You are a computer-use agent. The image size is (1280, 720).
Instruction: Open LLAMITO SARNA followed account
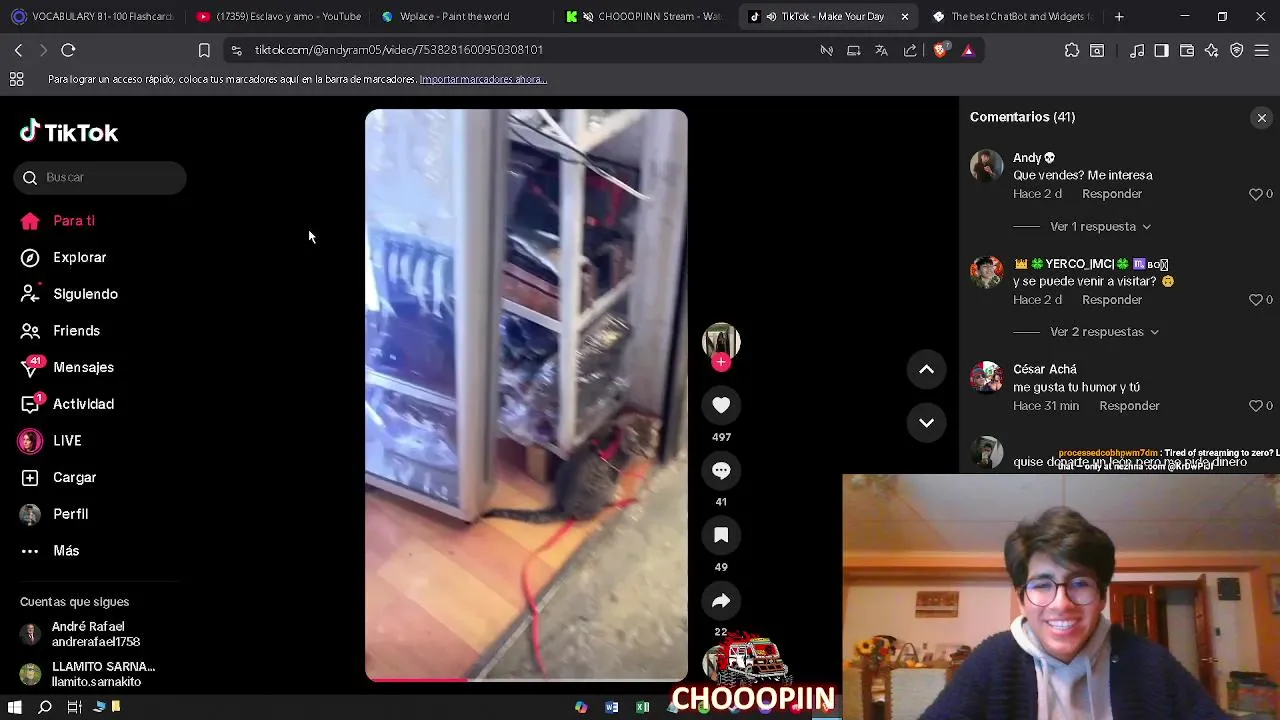90,674
